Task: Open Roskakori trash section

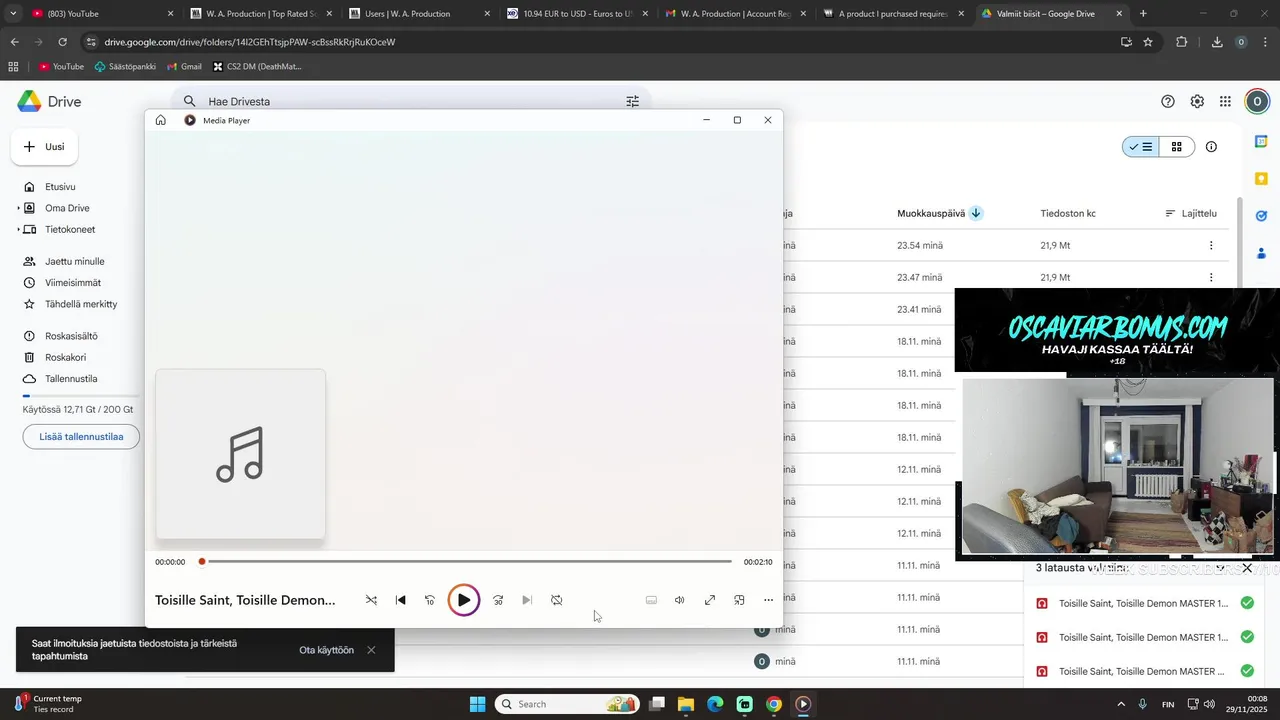Action: (x=65, y=357)
